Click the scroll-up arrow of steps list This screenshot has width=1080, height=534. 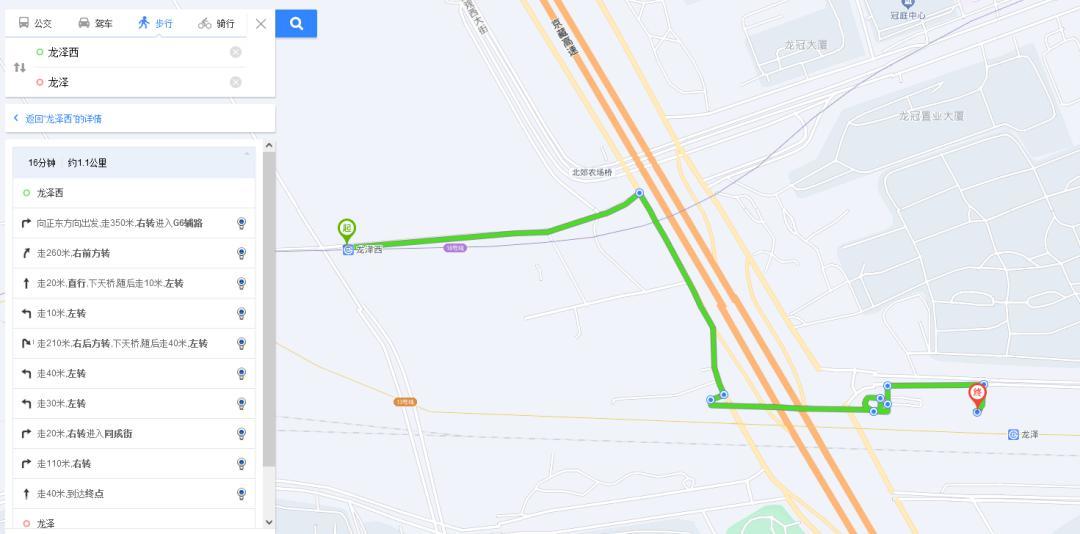(269, 145)
